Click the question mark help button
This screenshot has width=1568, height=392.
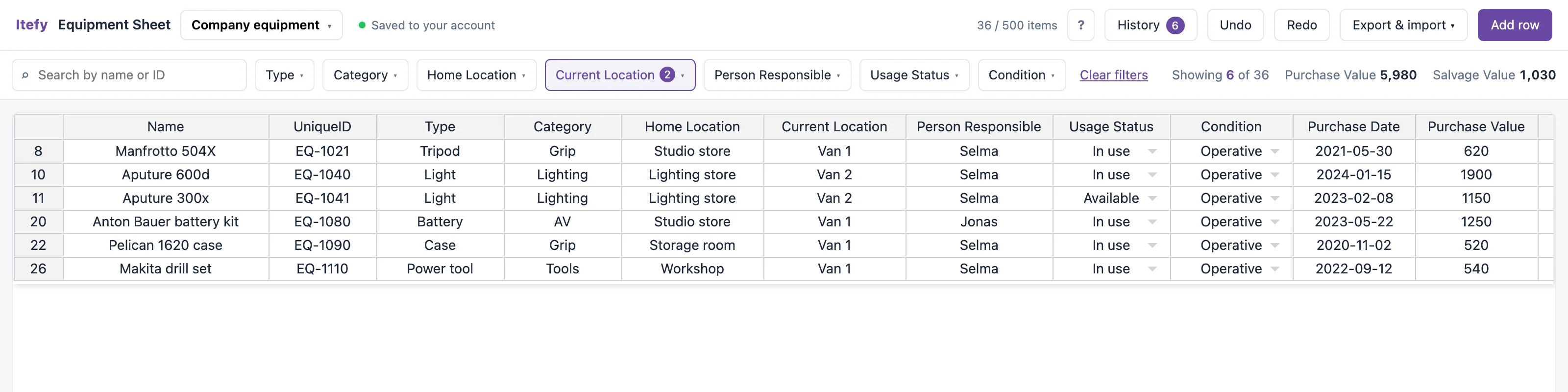(1080, 25)
